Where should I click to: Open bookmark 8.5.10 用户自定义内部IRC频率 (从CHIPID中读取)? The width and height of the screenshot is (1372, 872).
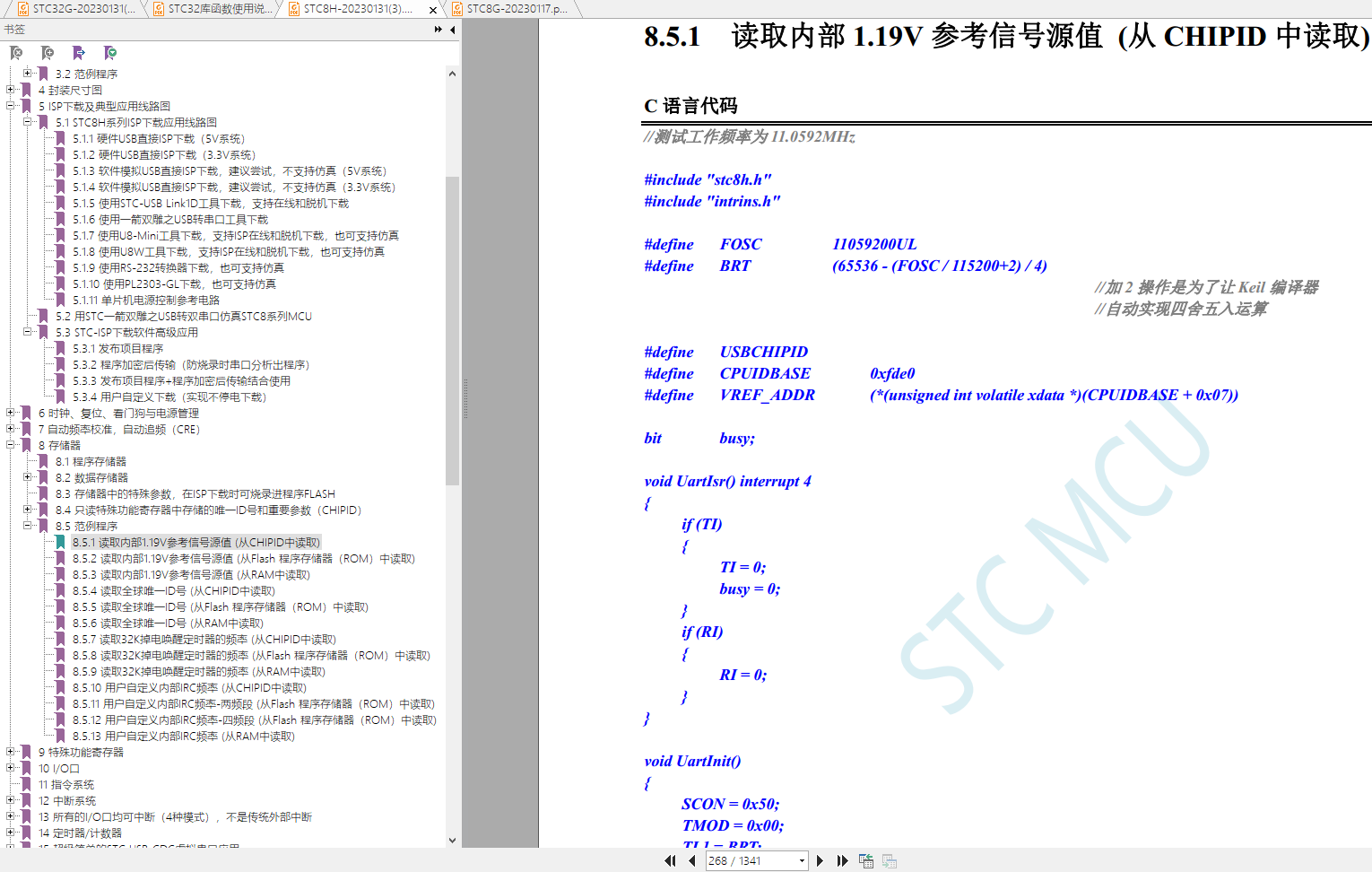(190, 688)
